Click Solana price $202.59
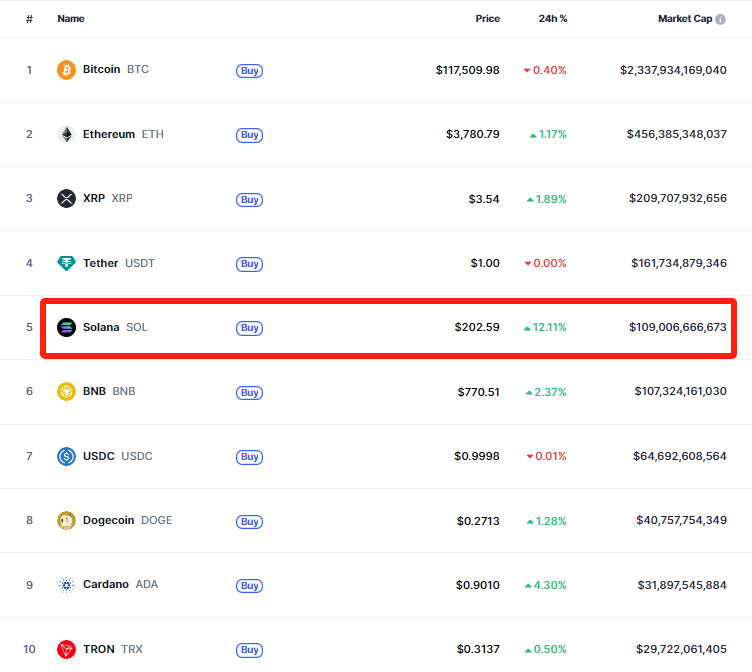 click(477, 327)
